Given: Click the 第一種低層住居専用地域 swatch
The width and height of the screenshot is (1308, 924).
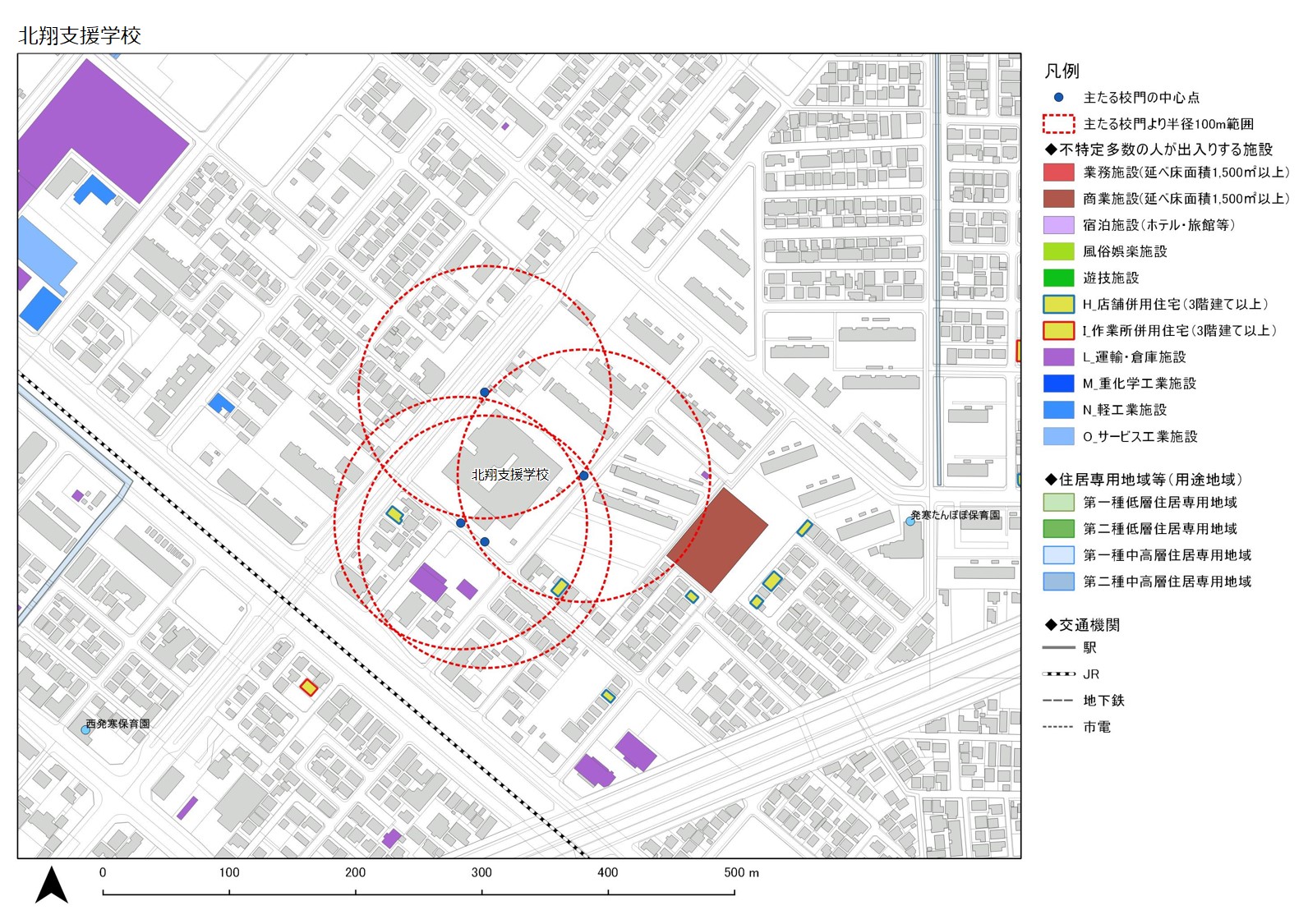Looking at the screenshot, I should click(1058, 503).
